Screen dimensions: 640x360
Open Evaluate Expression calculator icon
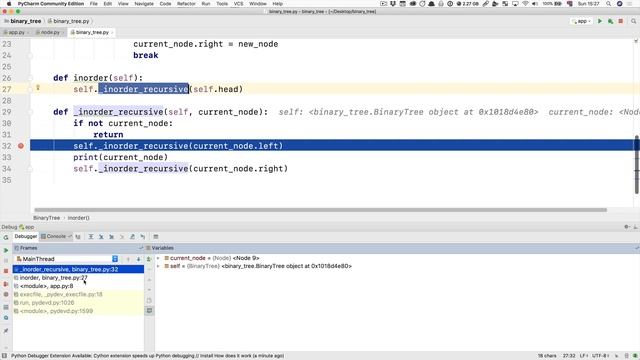(156, 237)
